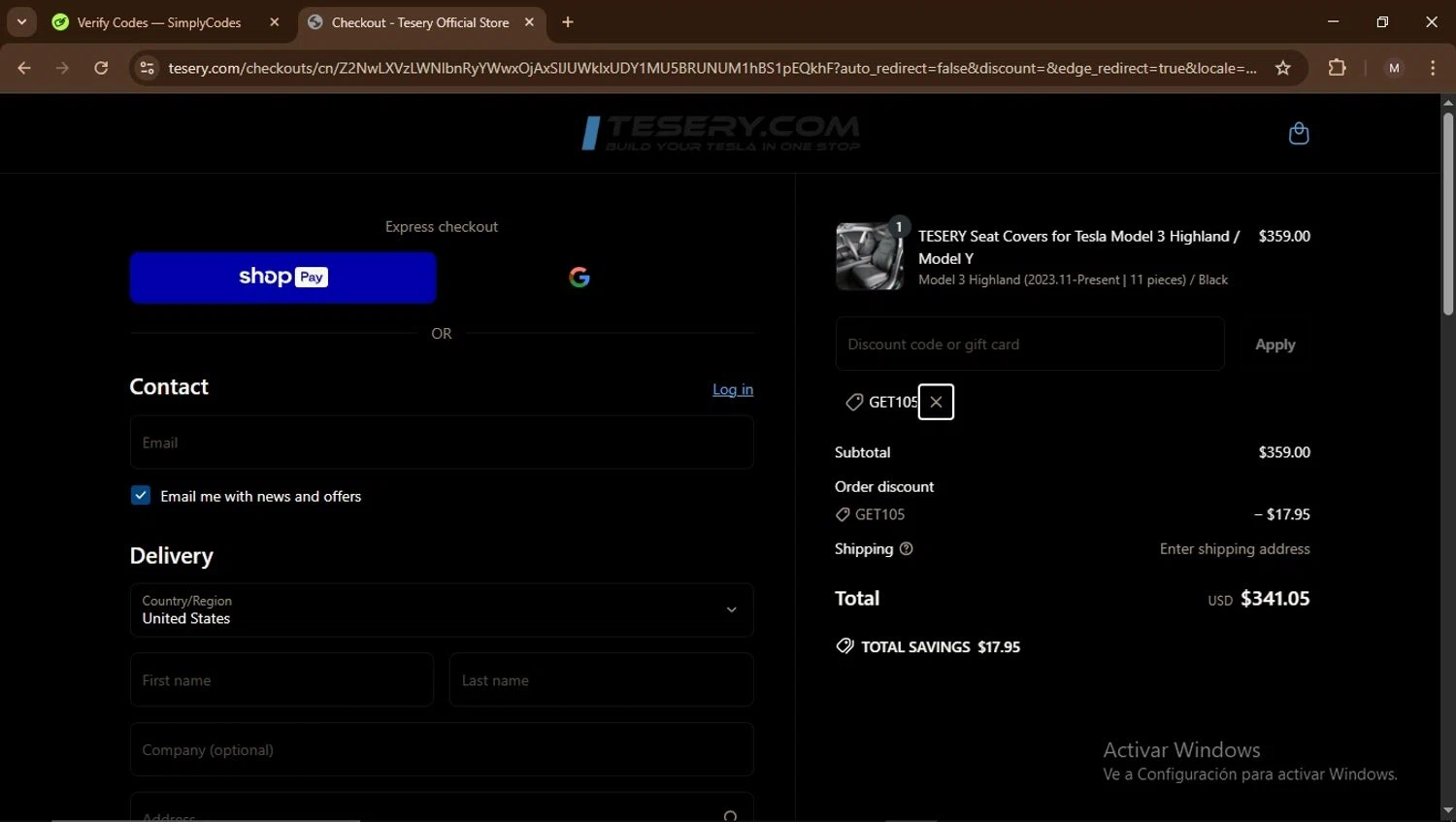Viewport: 1456px width, 822px height.
Task: Focus the Email input field
Action: click(442, 443)
